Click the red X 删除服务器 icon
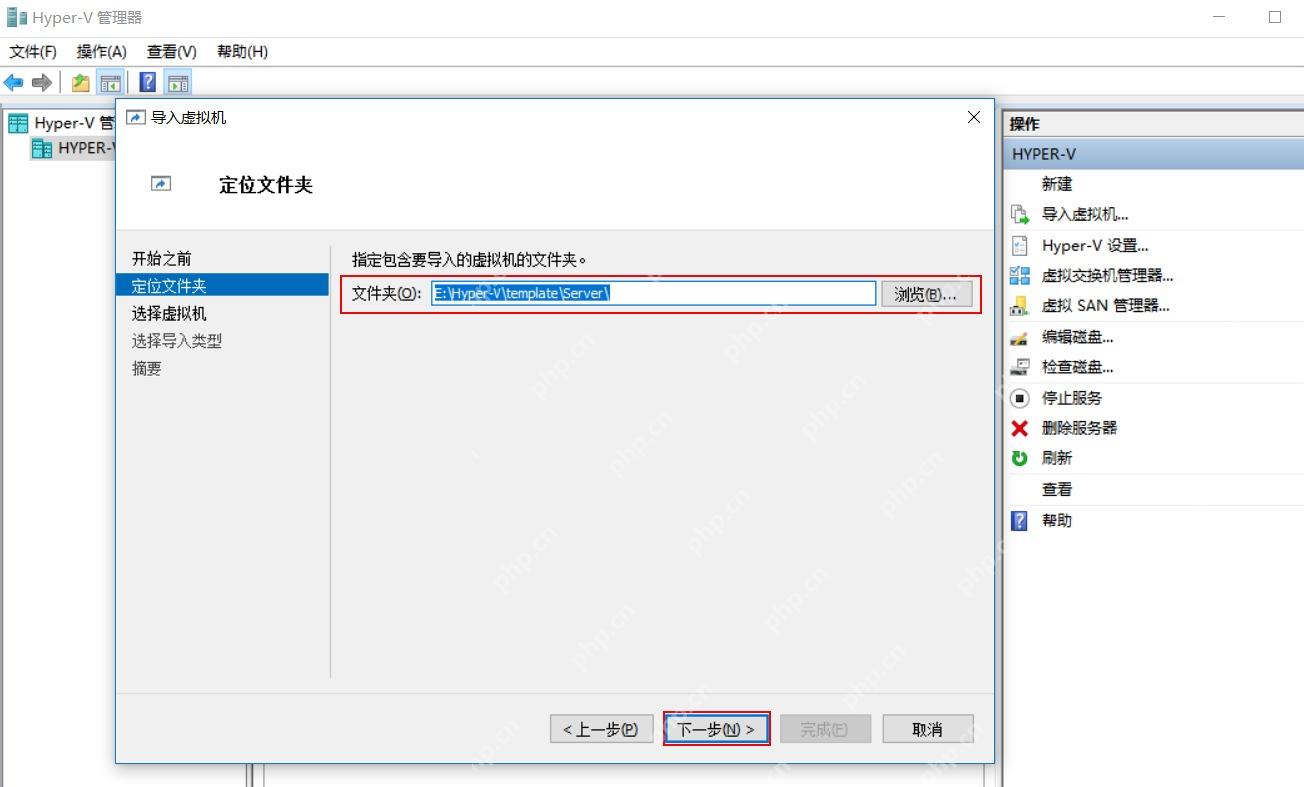 (x=1020, y=428)
